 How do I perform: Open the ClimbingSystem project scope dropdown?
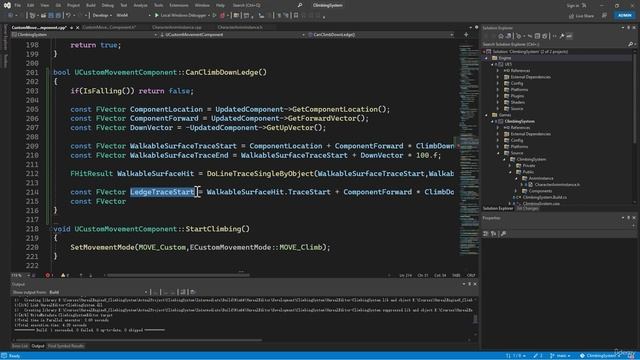(x=85, y=35)
